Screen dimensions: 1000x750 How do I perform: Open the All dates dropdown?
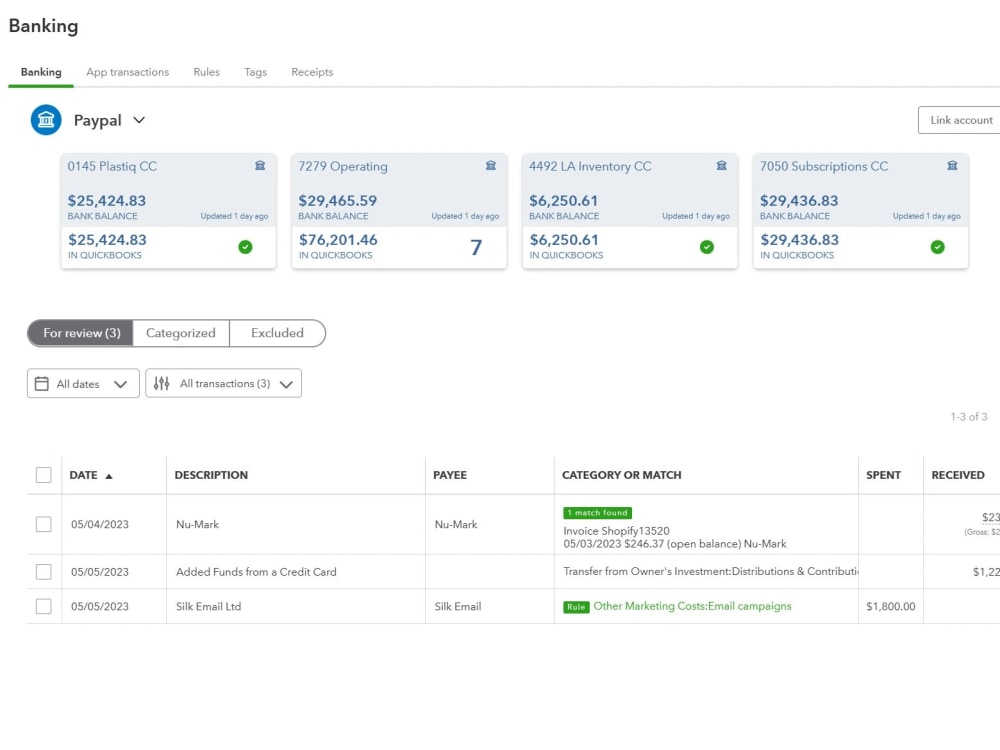[x=83, y=383]
